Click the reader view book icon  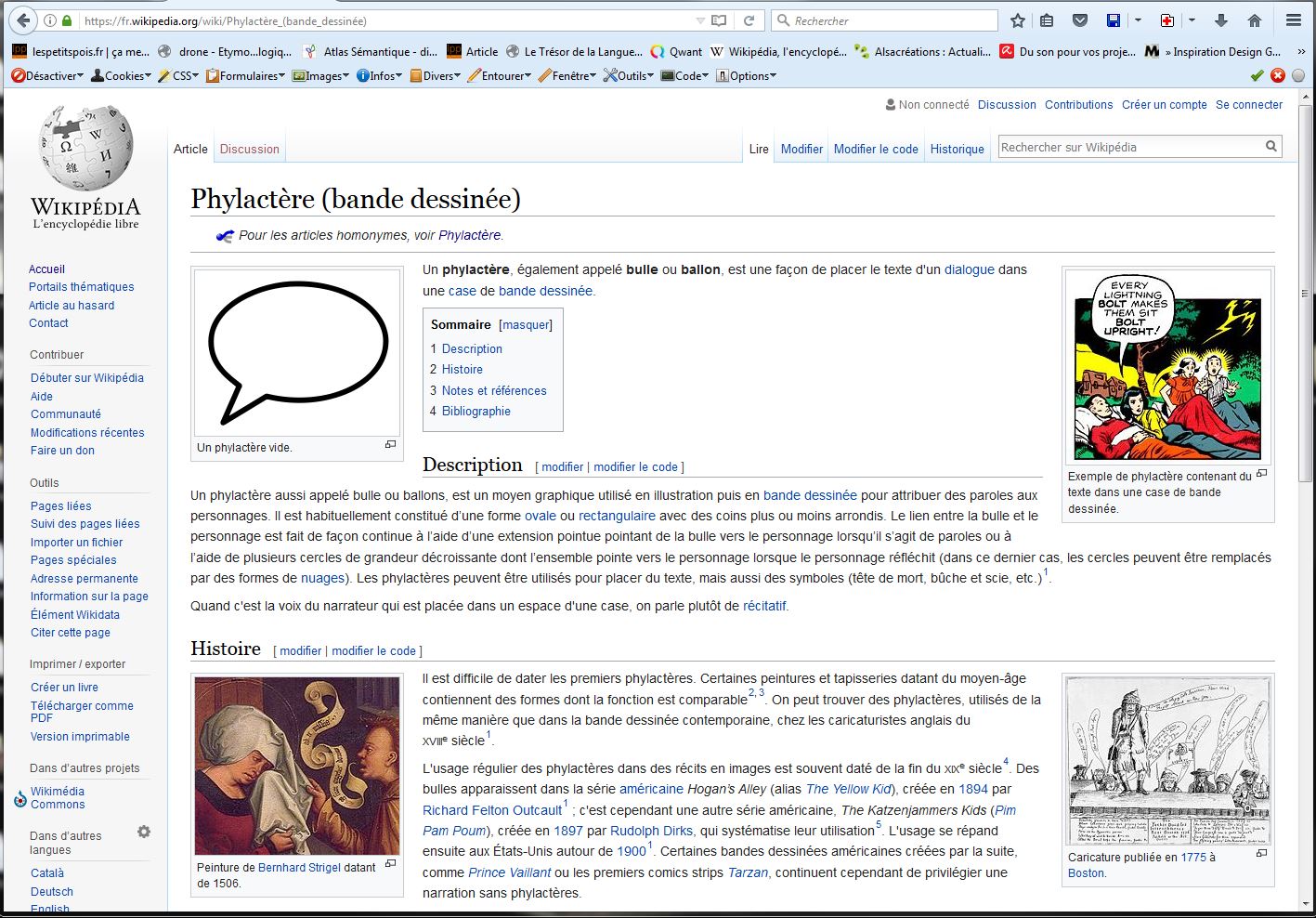(718, 20)
